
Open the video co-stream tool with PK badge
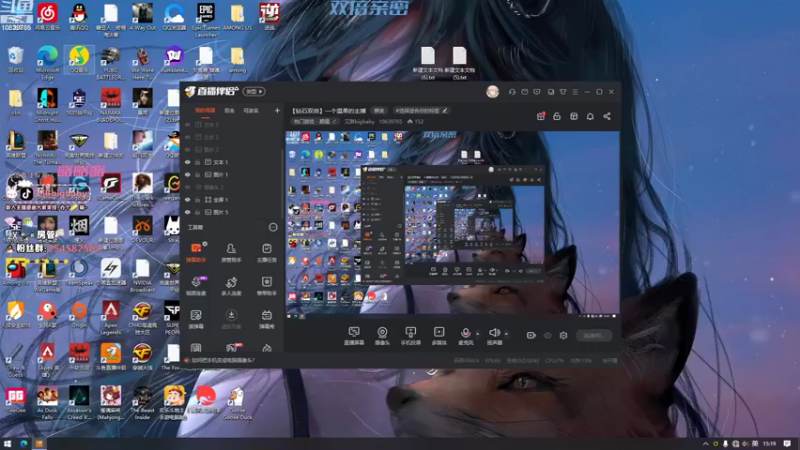click(x=196, y=286)
